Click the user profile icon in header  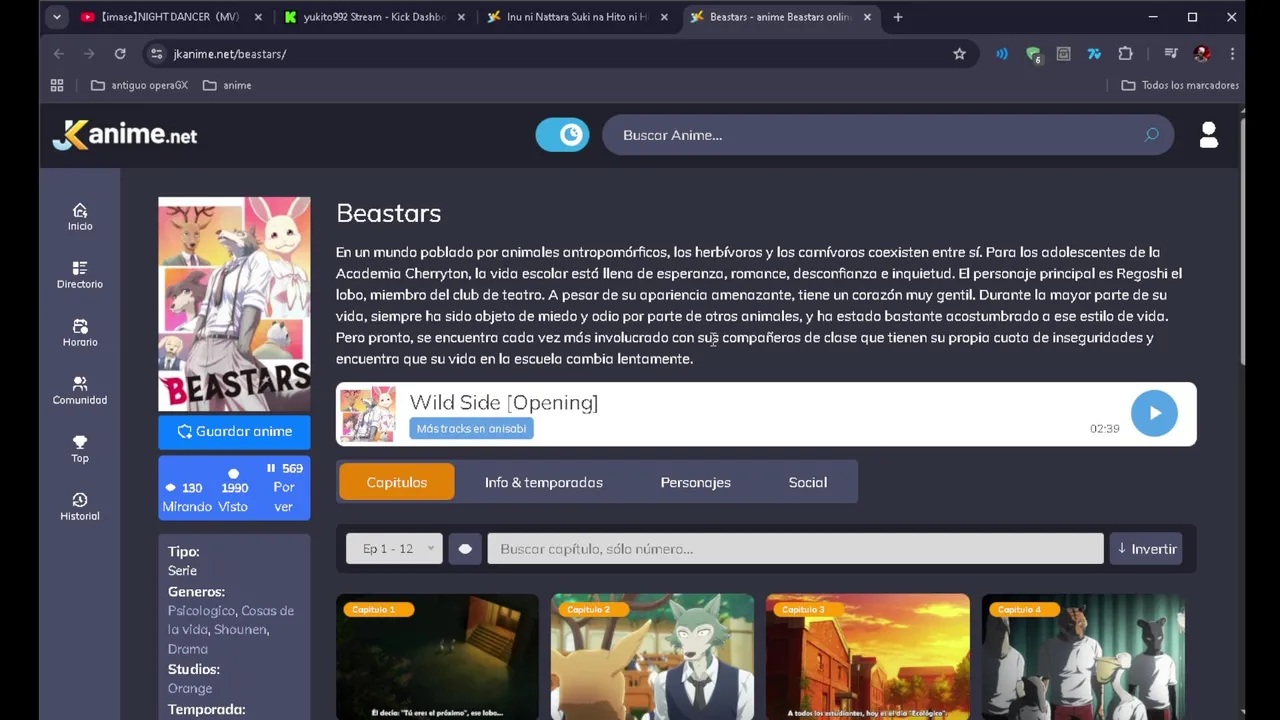[1208, 135]
